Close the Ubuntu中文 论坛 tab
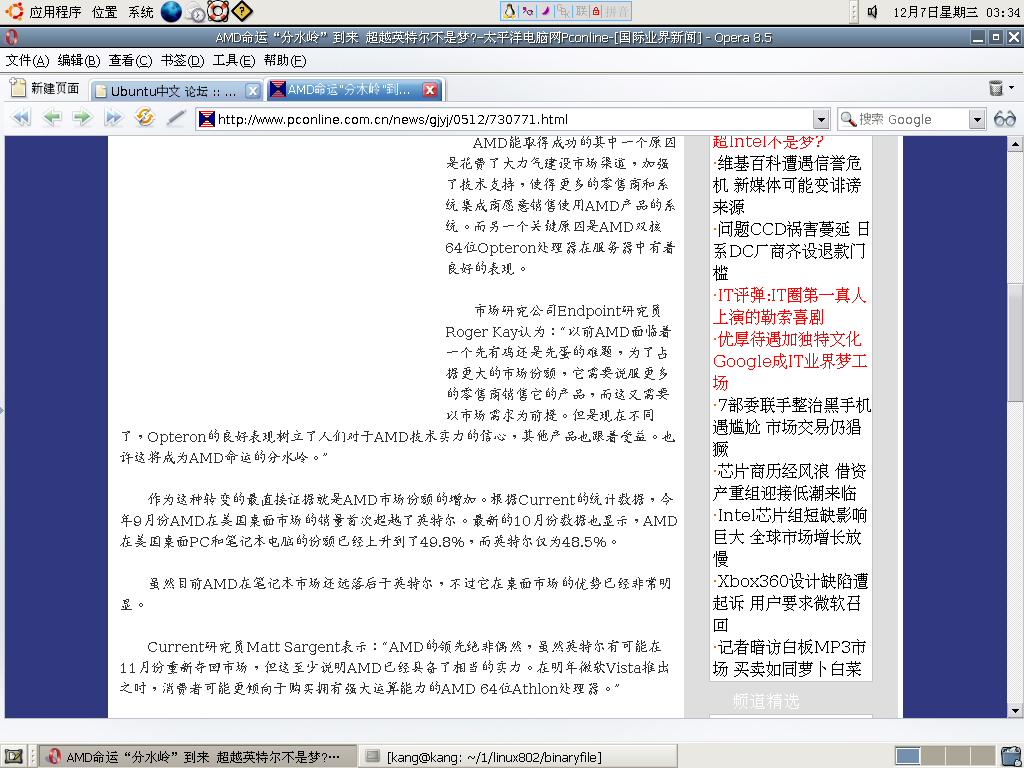Screen dimensions: 1024x768 [x=253, y=91]
